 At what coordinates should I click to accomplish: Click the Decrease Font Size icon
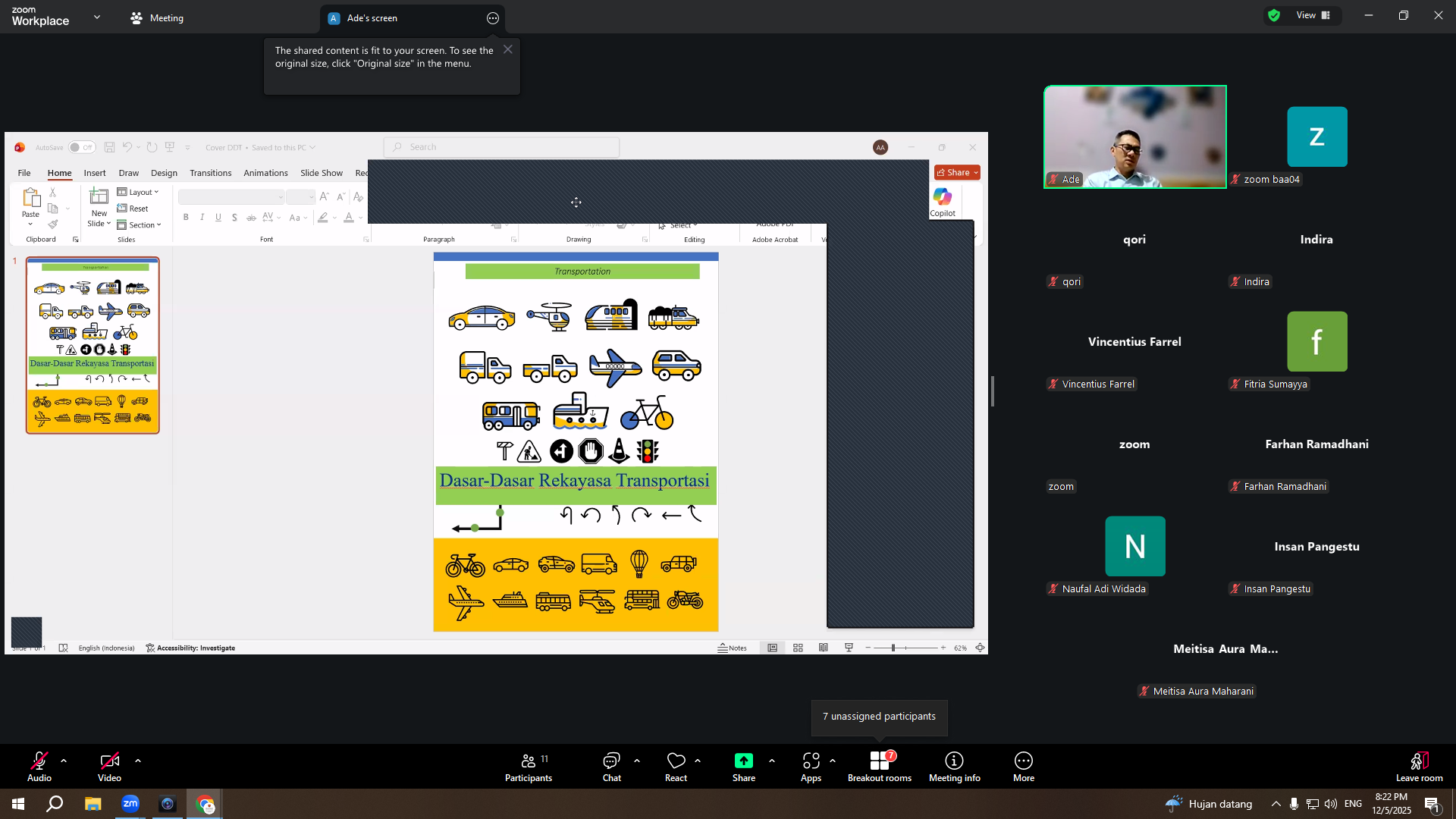(340, 196)
